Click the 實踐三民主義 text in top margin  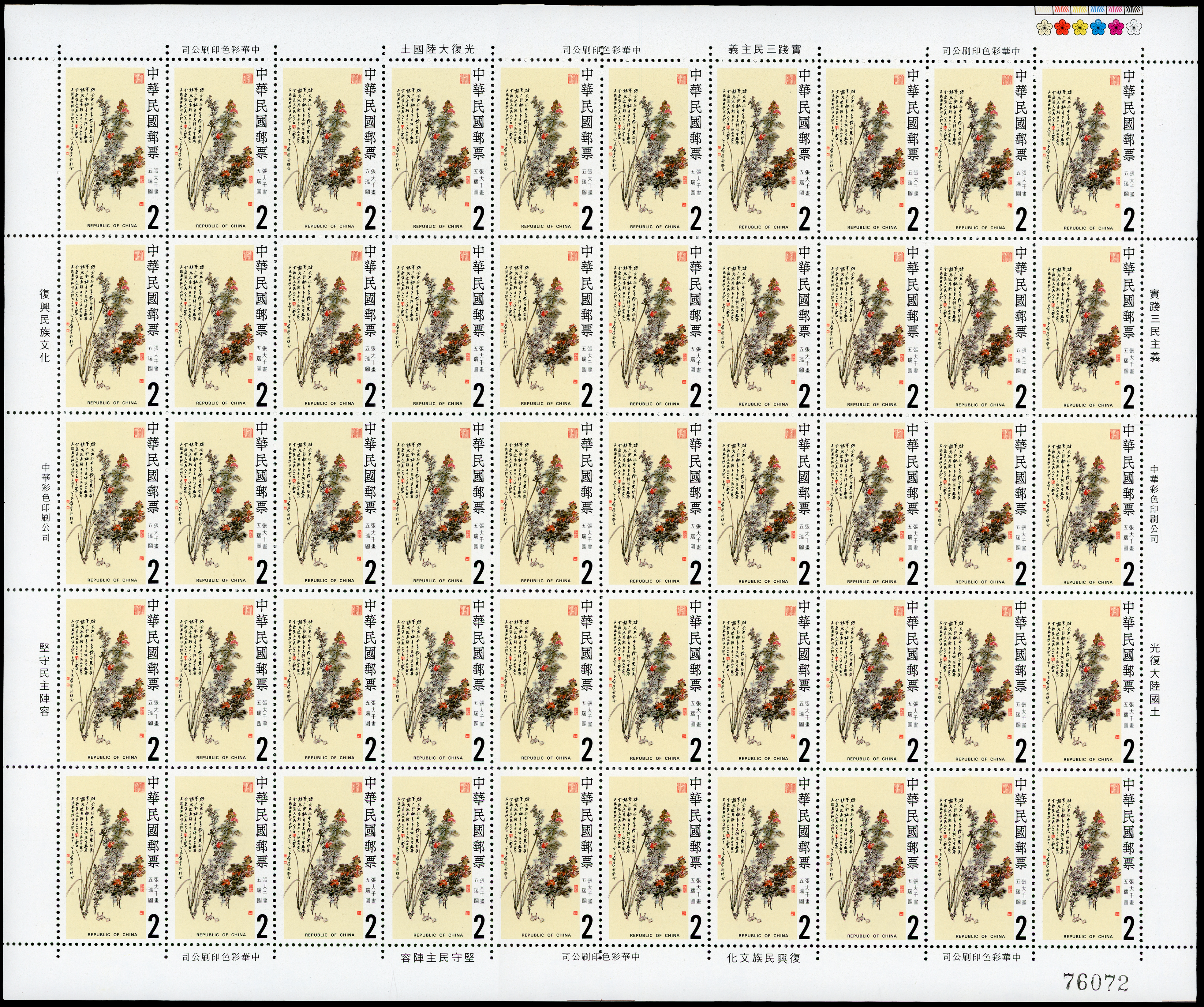tap(764, 49)
